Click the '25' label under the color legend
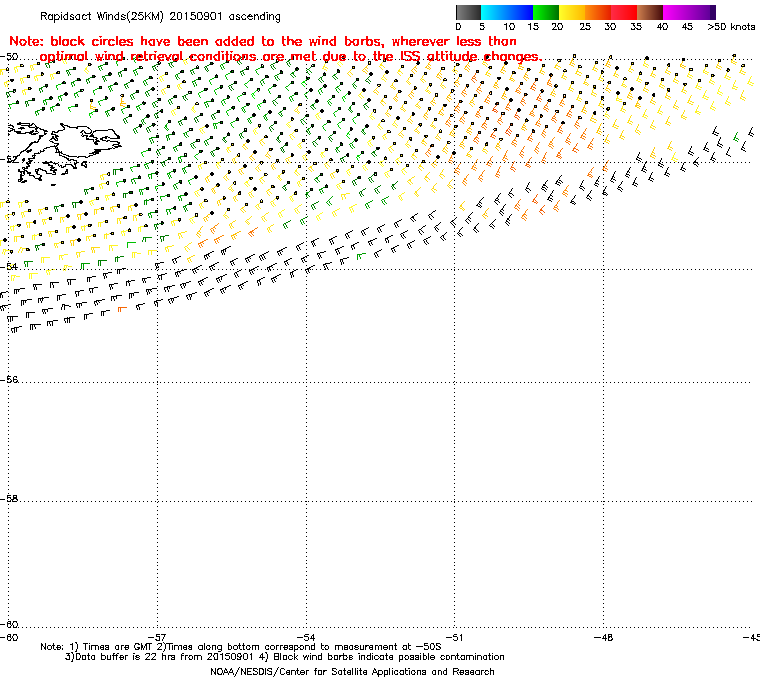Image resolution: width=760 pixels, height=688 pixels. click(x=585, y=27)
